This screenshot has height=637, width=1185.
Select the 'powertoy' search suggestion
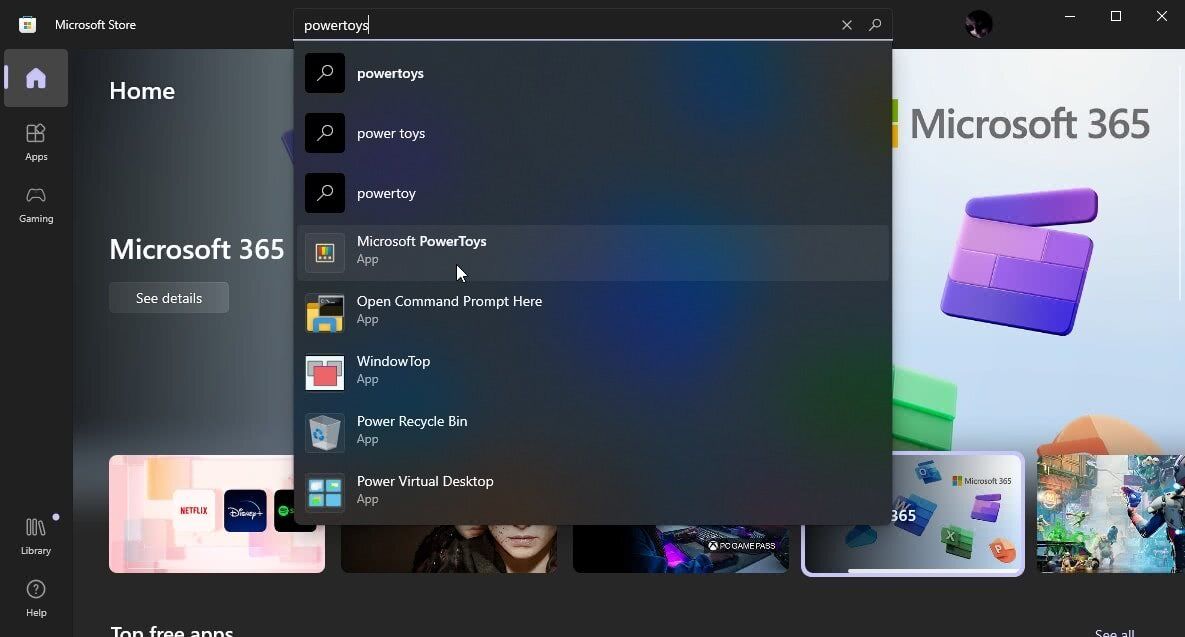pos(592,193)
